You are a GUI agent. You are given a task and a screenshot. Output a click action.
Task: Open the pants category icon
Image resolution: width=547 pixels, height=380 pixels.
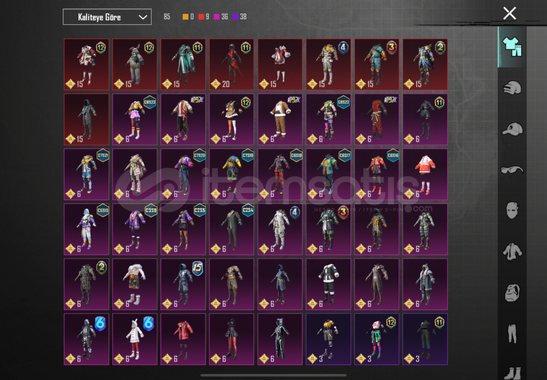tap(512, 333)
